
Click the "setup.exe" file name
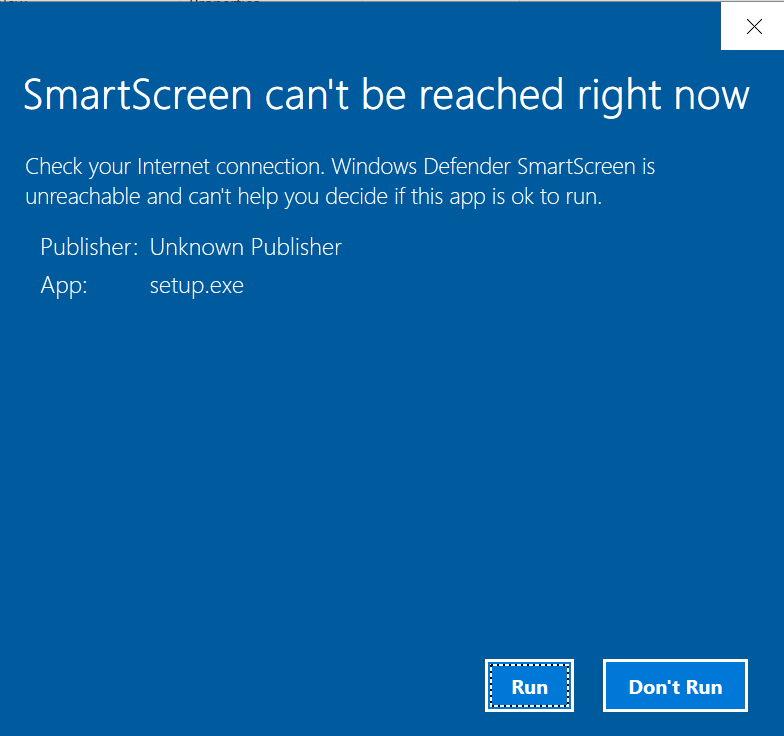click(x=196, y=286)
